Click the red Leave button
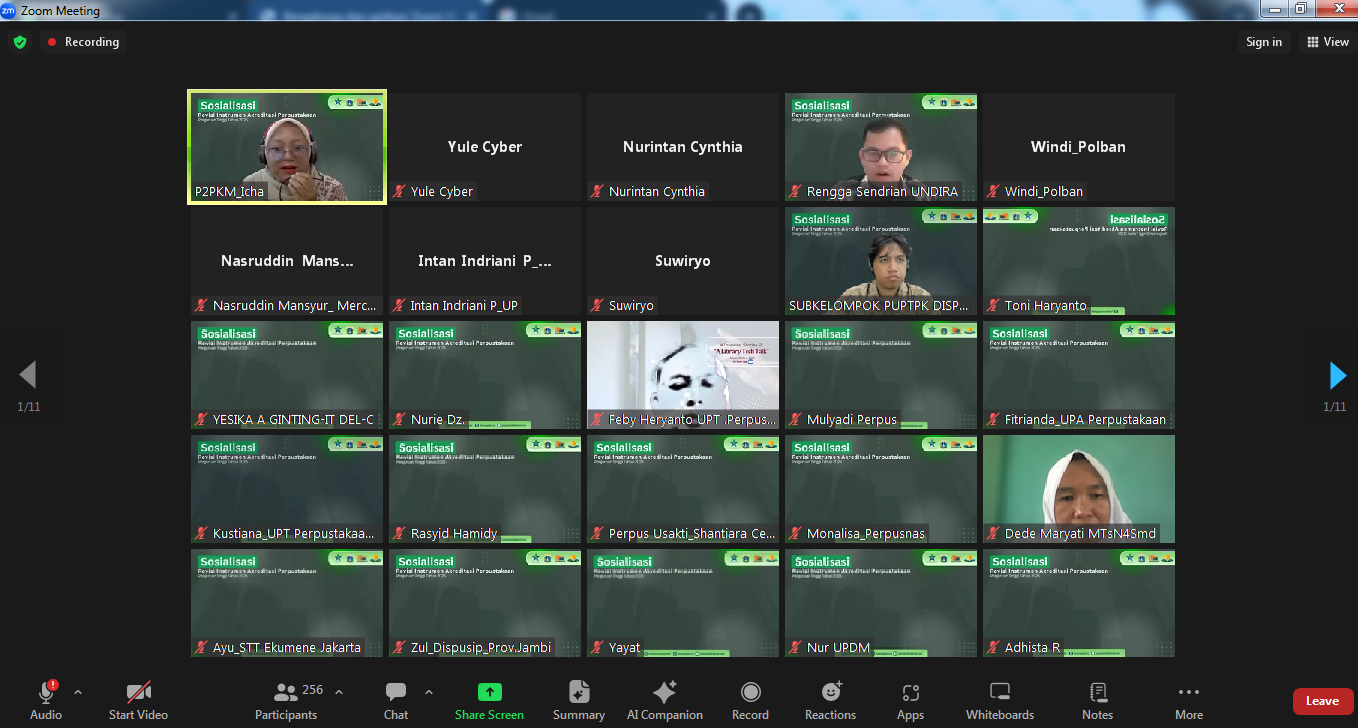Screen dimensions: 1358x728 [x=1322, y=701]
